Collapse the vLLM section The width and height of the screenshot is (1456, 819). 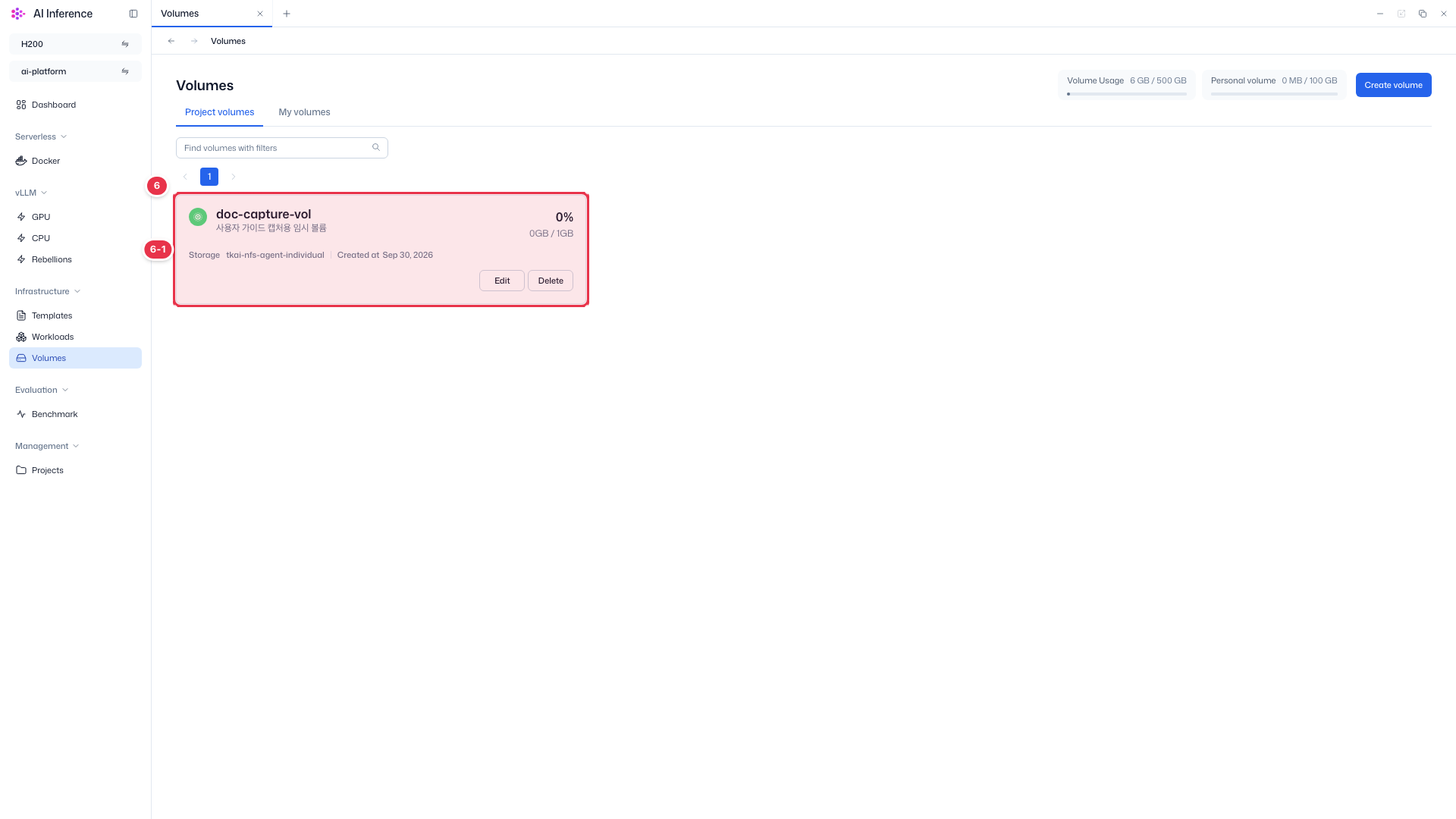[31, 193]
